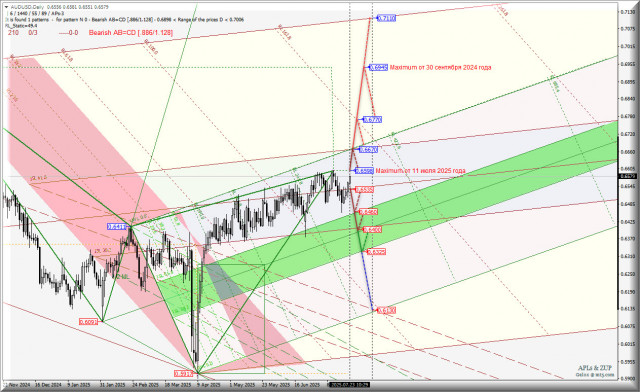This screenshot has width=640, height=392.
Task: Click the '210' indicator counter text
Action: [x=13, y=33]
